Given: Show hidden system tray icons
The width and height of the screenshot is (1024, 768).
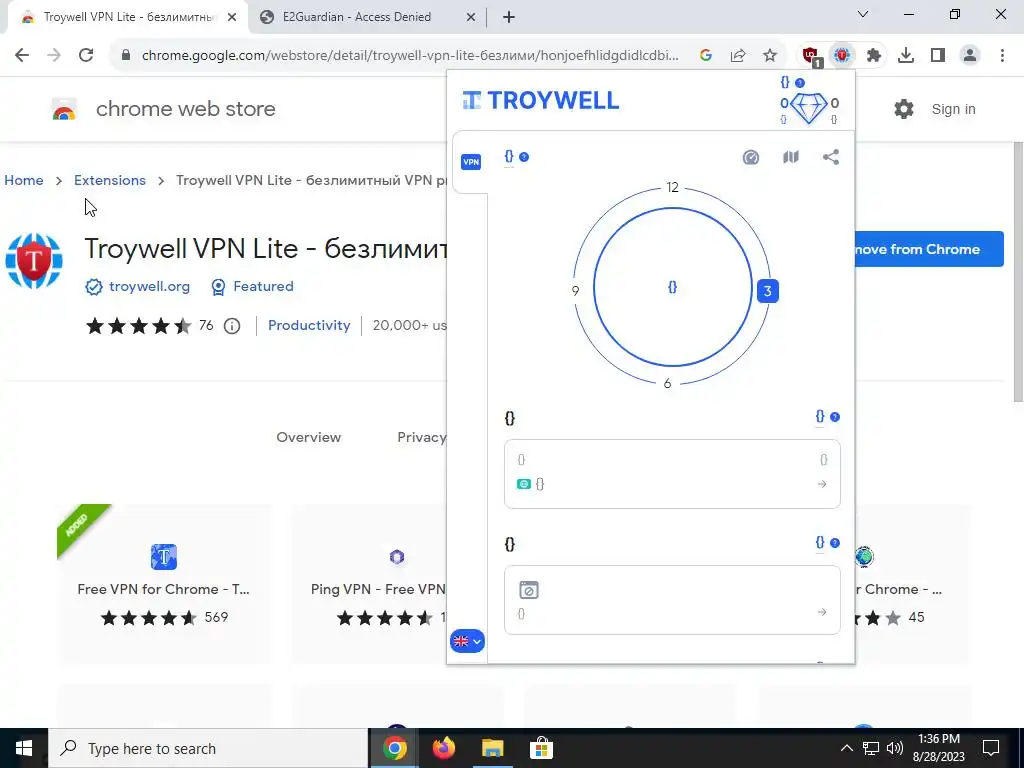Looking at the screenshot, I should click(x=846, y=748).
